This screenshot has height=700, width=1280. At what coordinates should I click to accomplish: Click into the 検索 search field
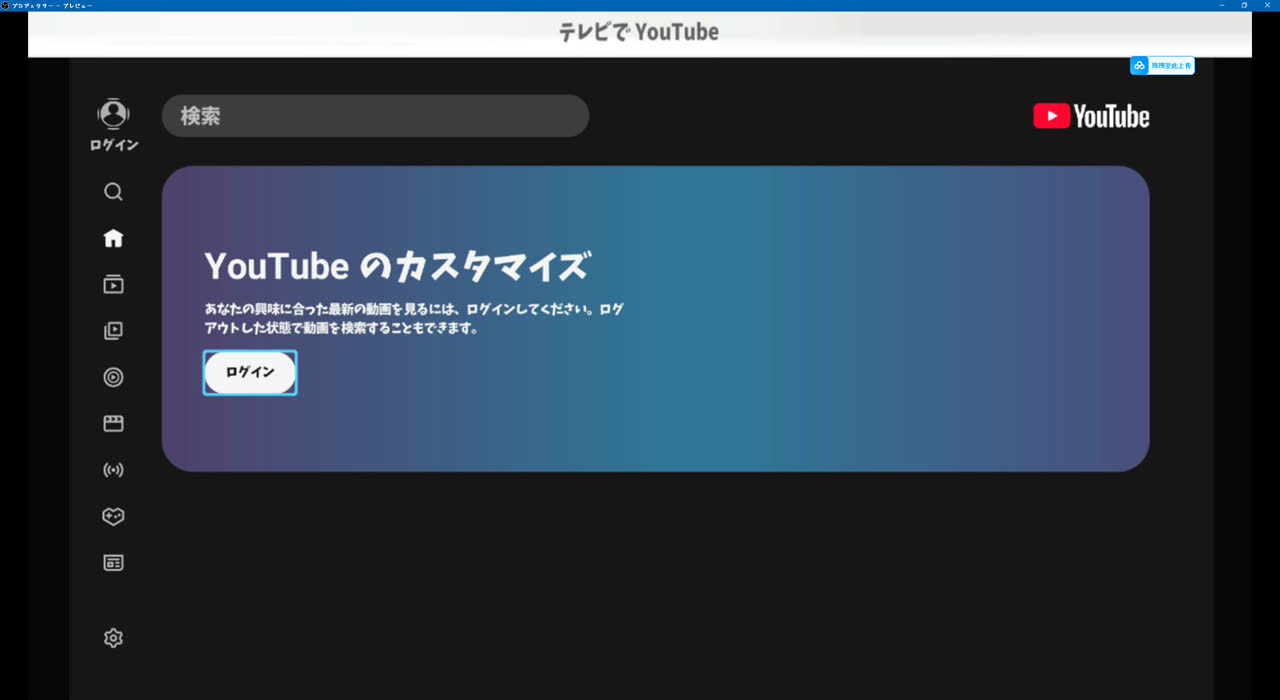pyautogui.click(x=375, y=116)
